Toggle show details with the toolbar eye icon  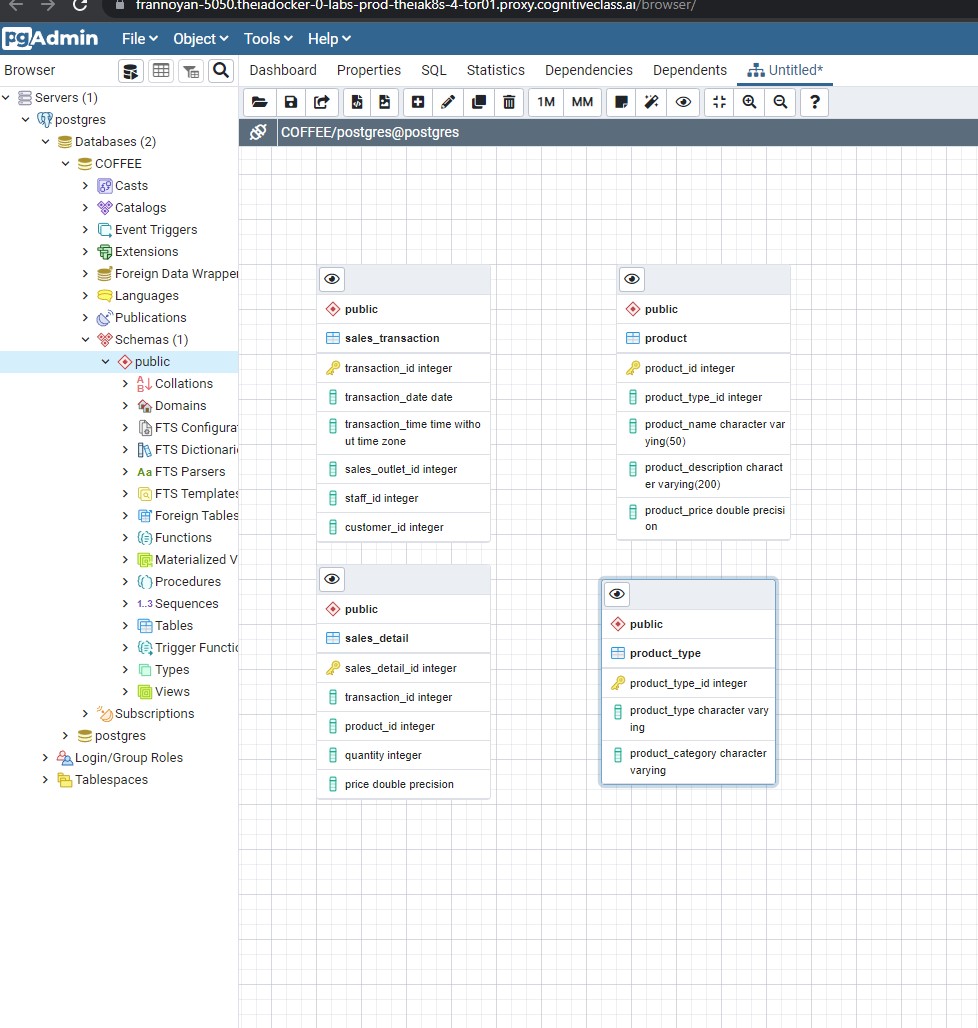(x=683, y=102)
